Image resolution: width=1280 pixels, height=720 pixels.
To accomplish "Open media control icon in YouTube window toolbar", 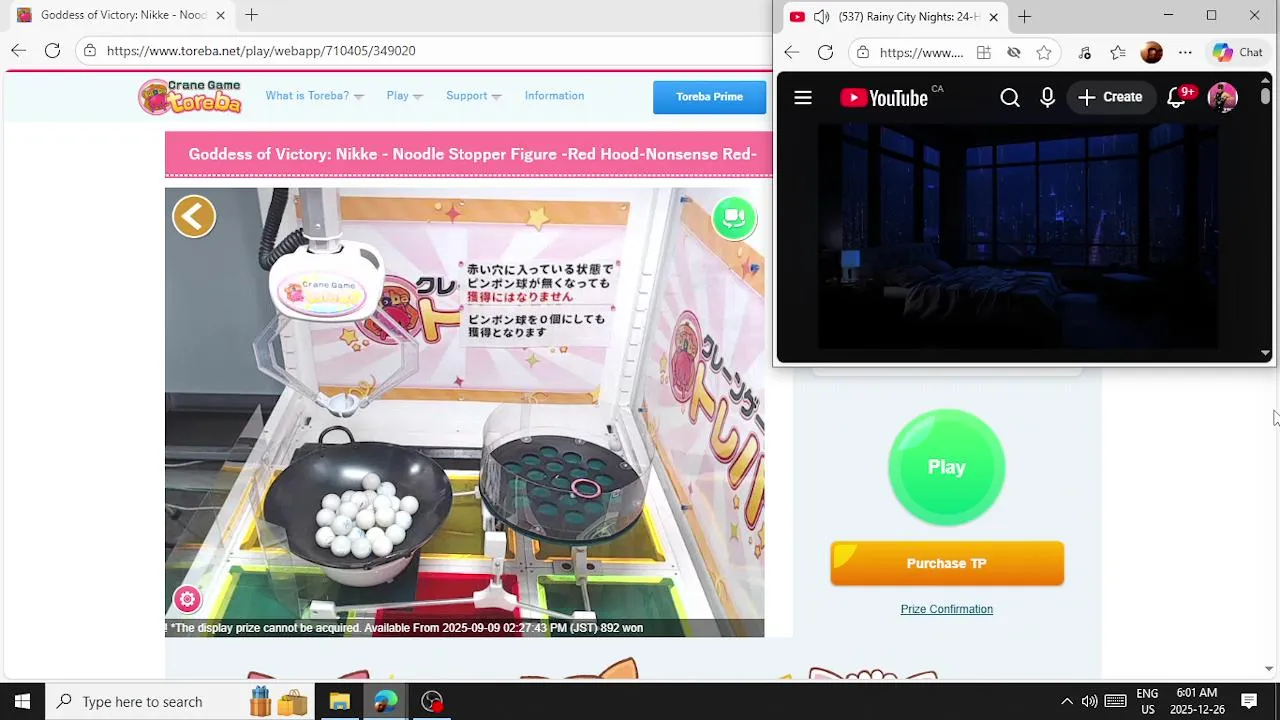I will 1084,52.
